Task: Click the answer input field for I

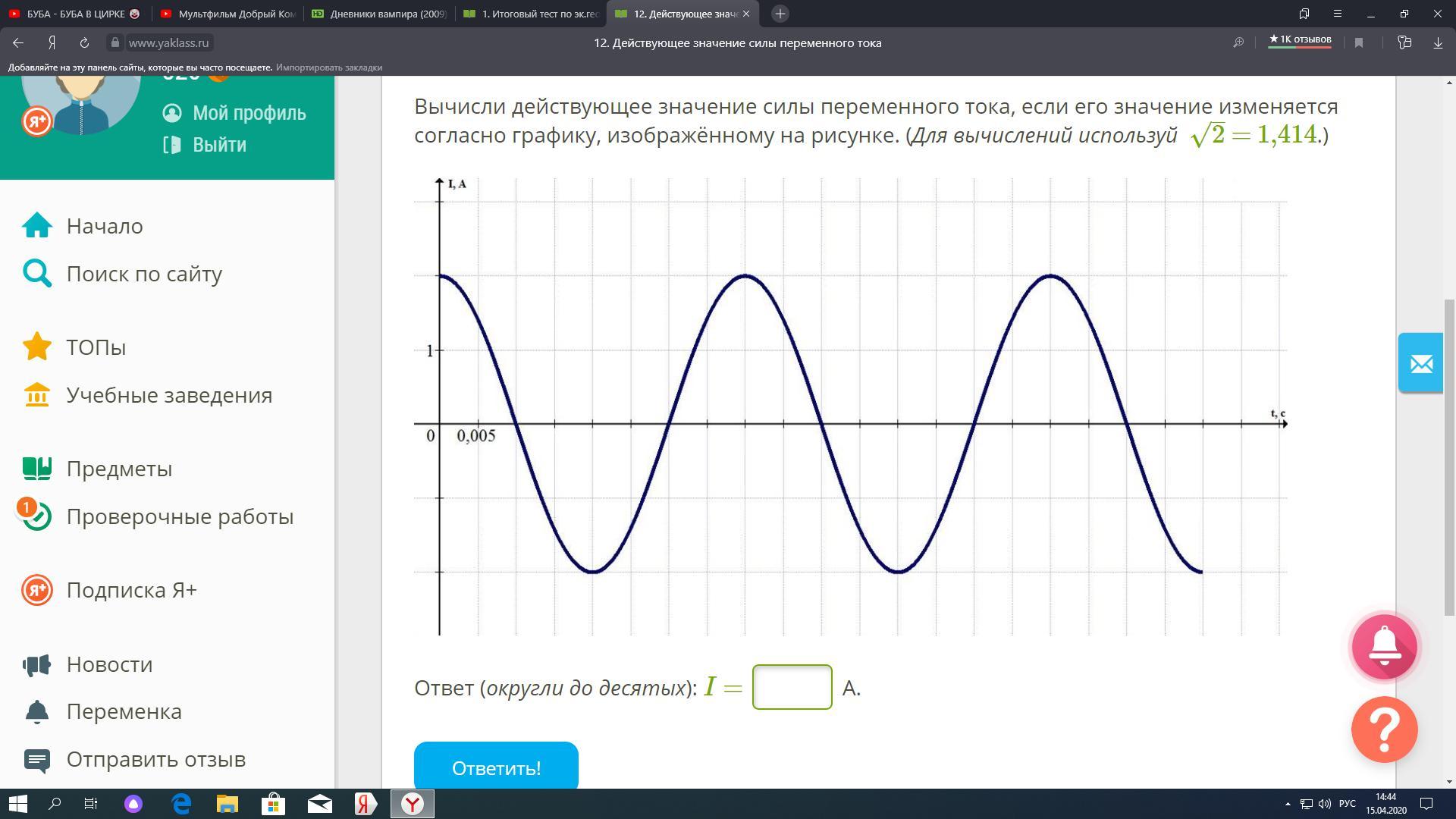Action: [792, 687]
